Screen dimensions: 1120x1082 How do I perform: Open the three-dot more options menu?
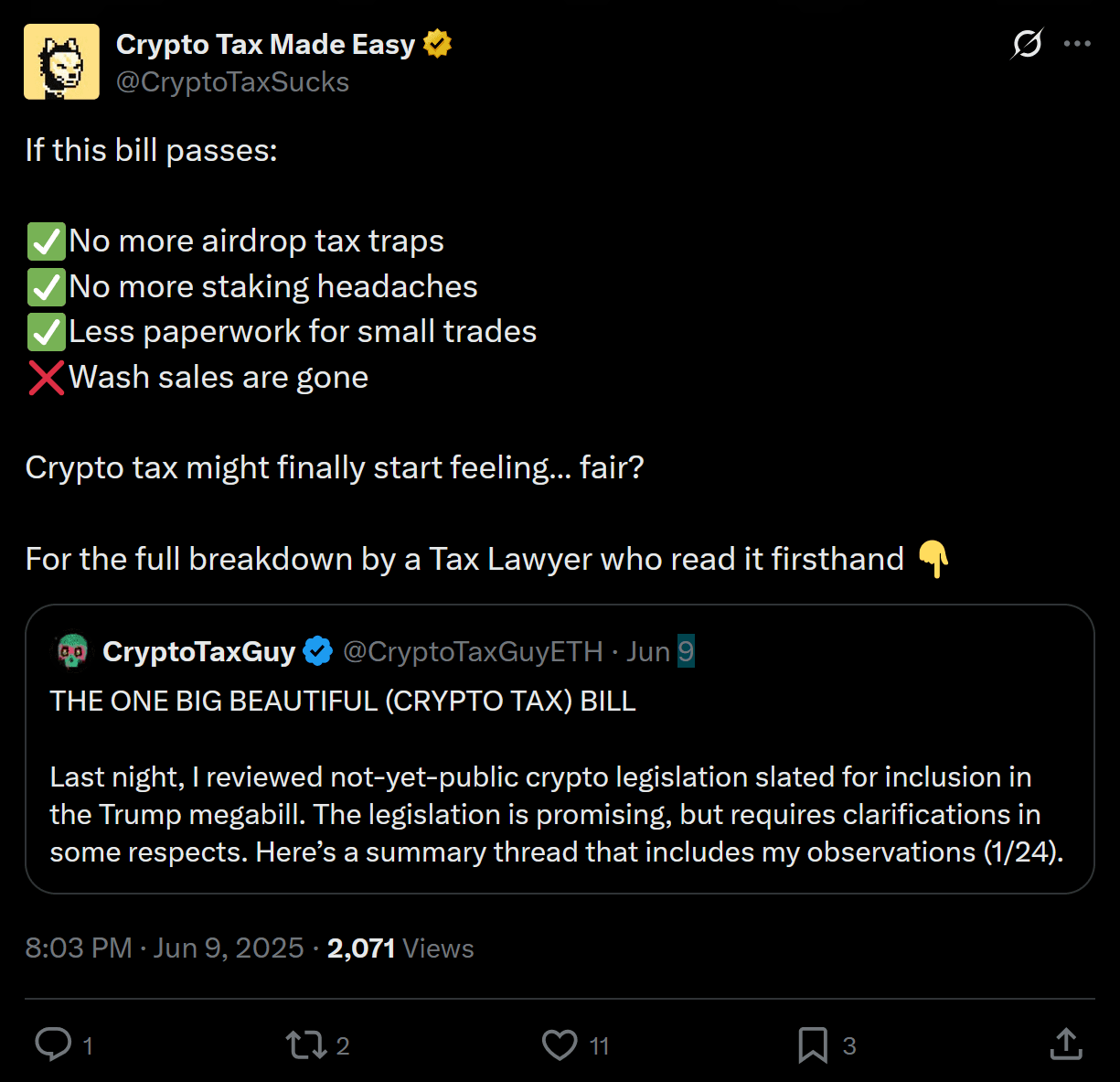tap(1078, 44)
